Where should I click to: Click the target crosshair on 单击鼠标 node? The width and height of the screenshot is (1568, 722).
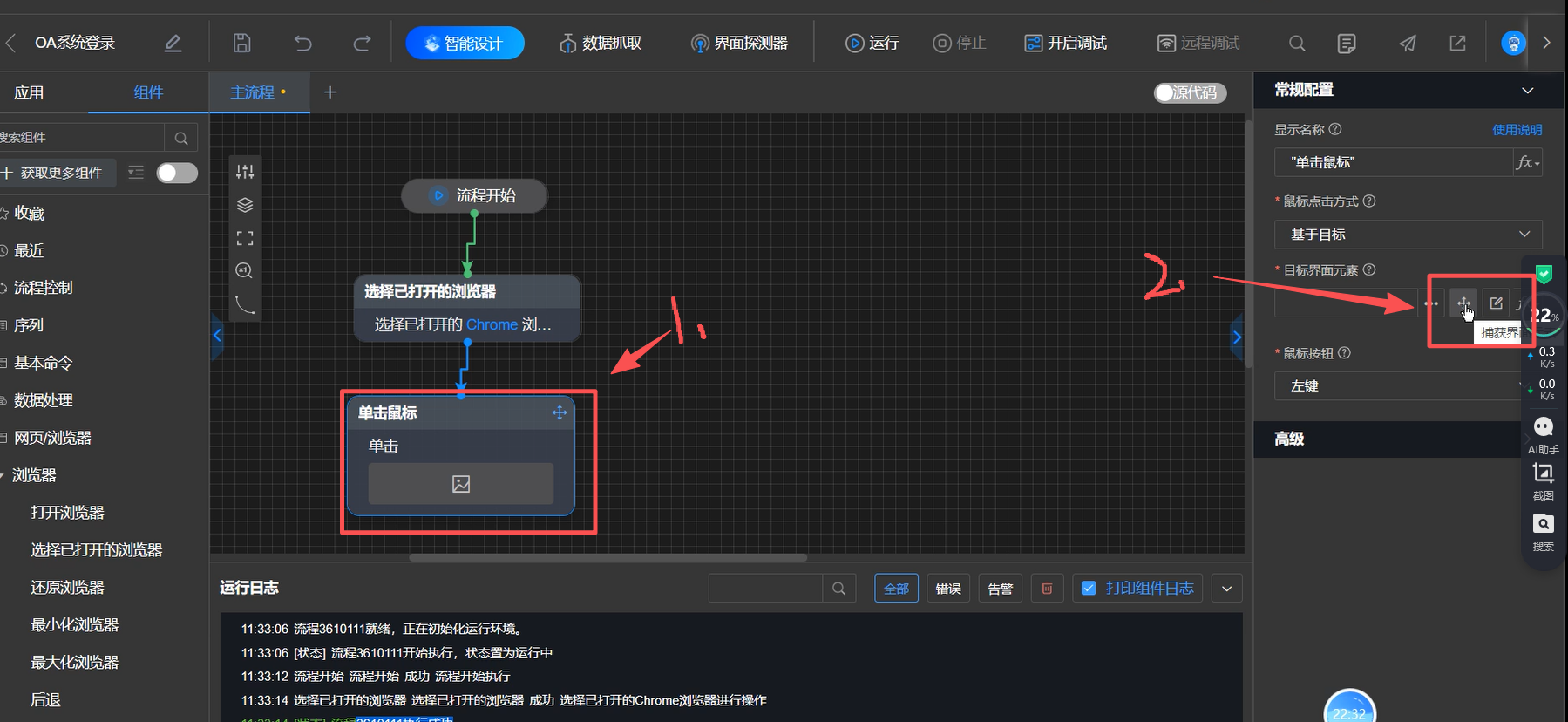tap(560, 412)
